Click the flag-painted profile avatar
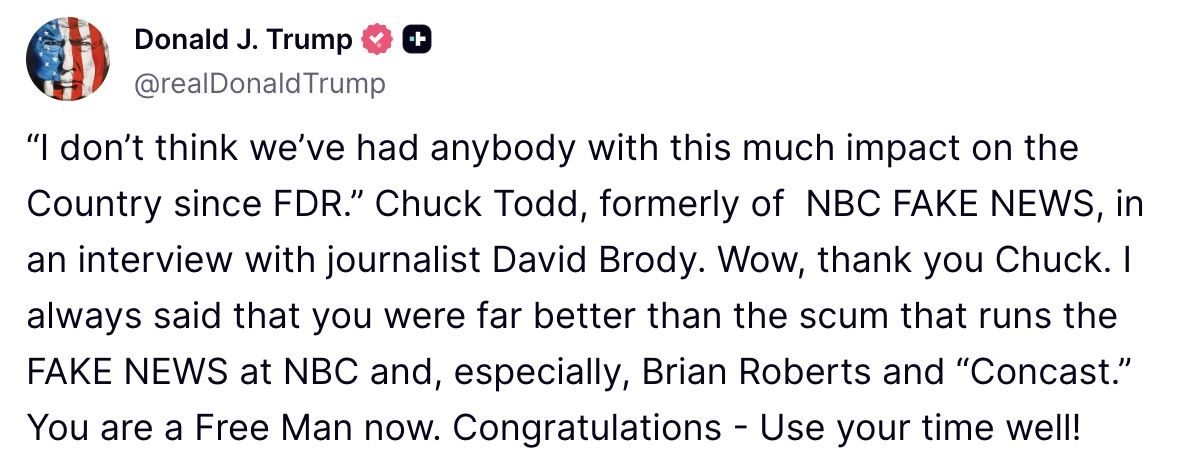The height and width of the screenshot is (460, 1196). pos(68,58)
